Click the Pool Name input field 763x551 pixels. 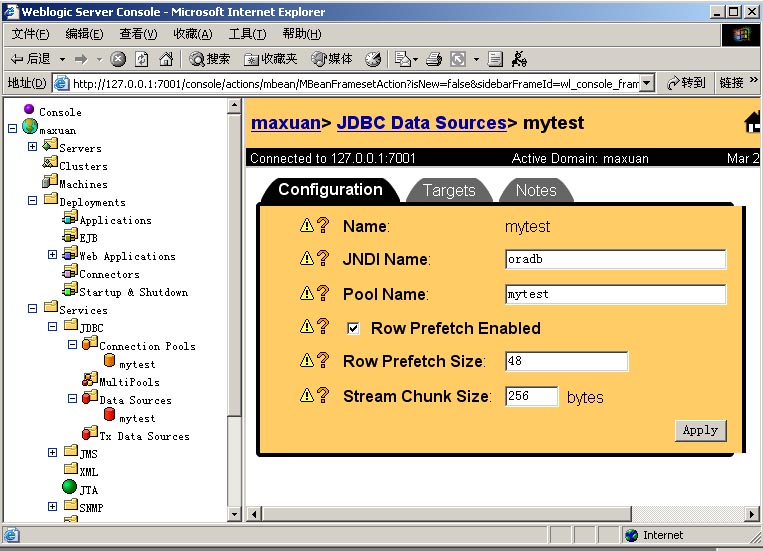click(x=616, y=294)
